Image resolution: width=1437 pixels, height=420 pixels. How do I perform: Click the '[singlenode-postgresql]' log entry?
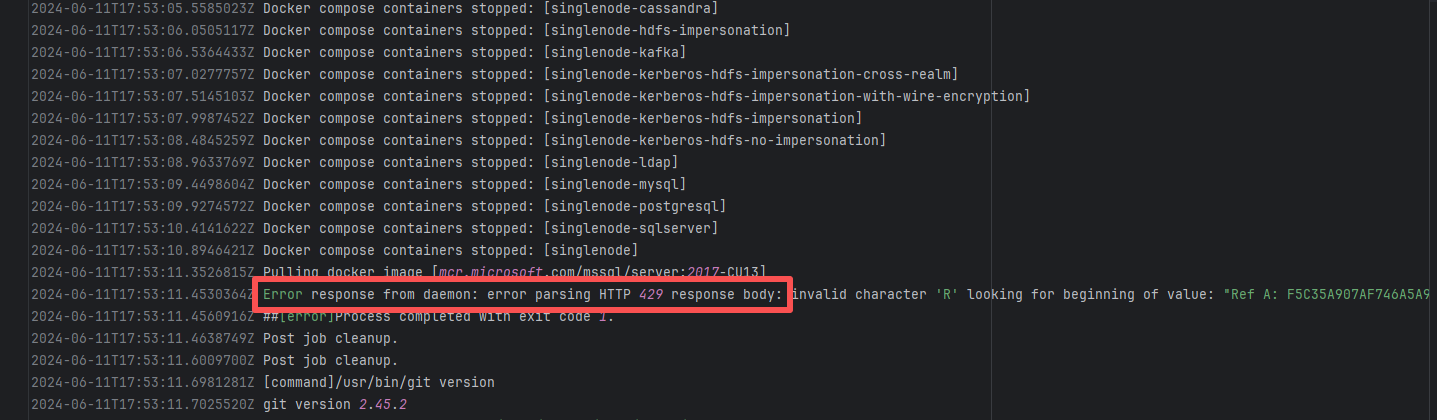point(635,206)
